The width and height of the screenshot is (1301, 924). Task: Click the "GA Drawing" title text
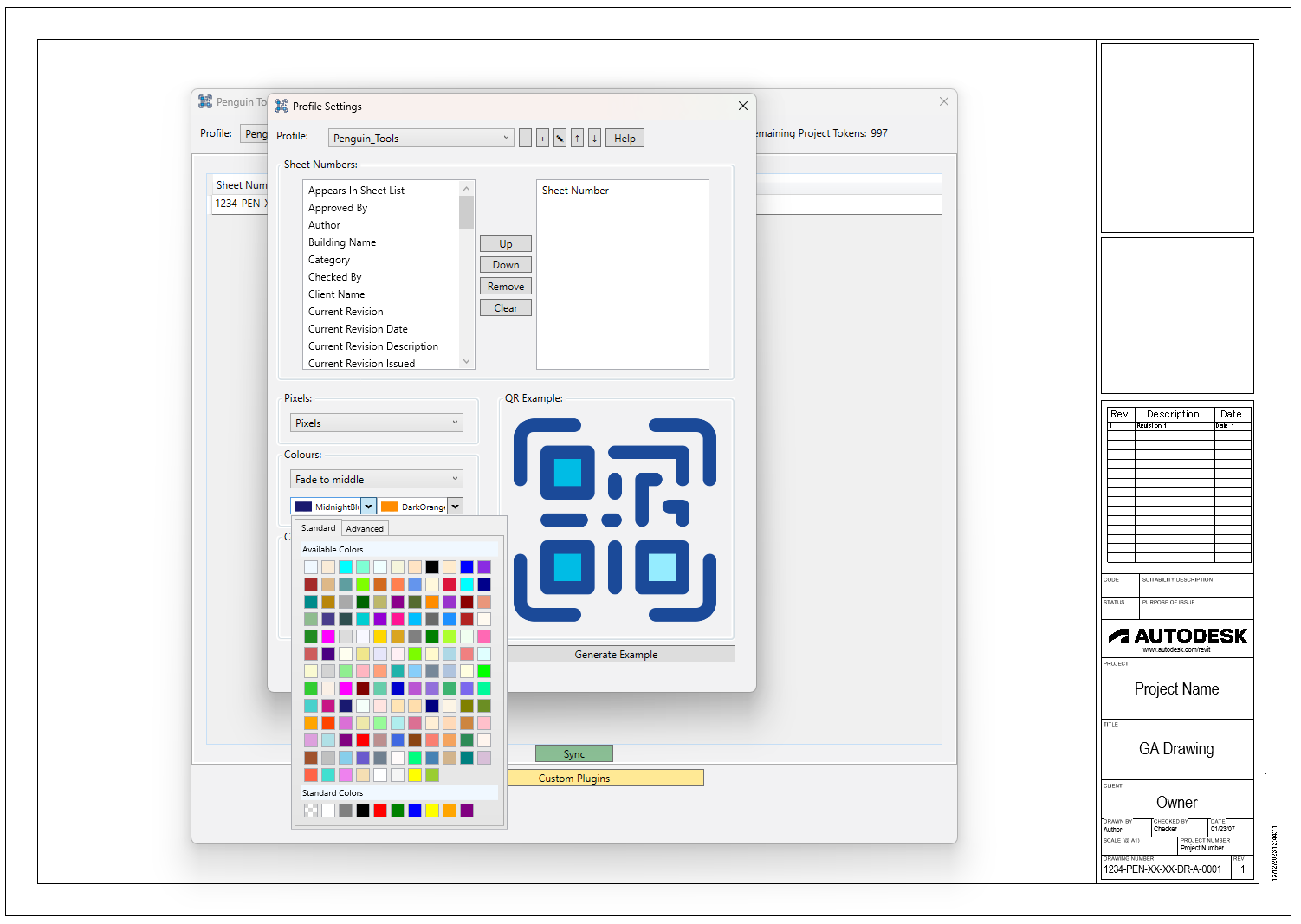point(1176,749)
